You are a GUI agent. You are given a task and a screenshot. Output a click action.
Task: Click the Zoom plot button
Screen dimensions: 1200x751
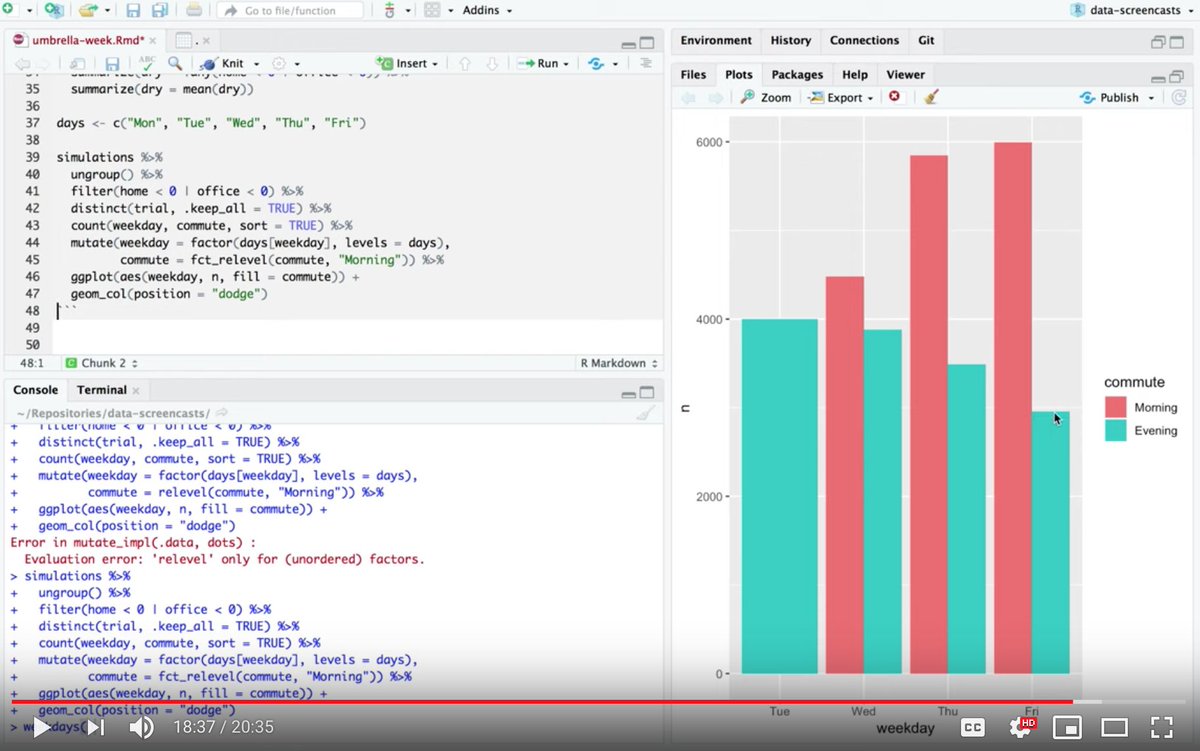[766, 97]
